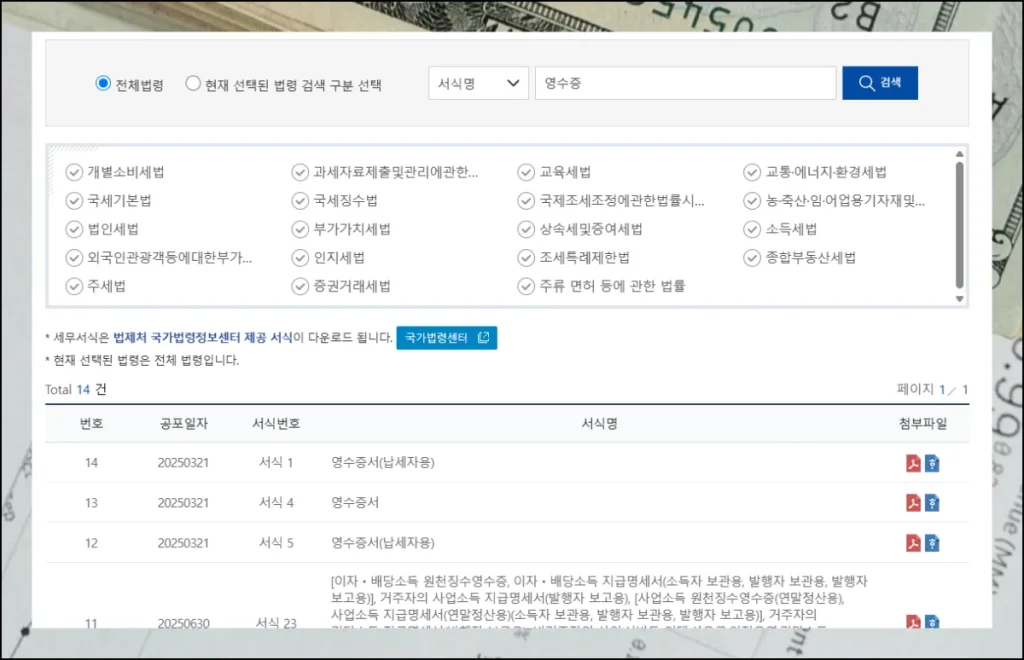Open the PDF attachment for 영수증서 row 13
Viewport: 1024px width, 660px height.
(913, 503)
